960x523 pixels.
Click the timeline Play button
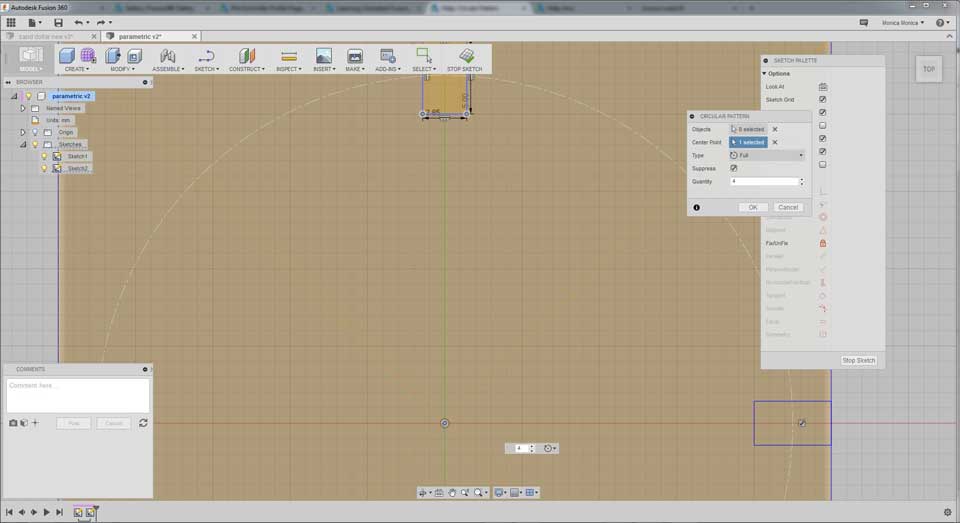pyautogui.click(x=47, y=512)
